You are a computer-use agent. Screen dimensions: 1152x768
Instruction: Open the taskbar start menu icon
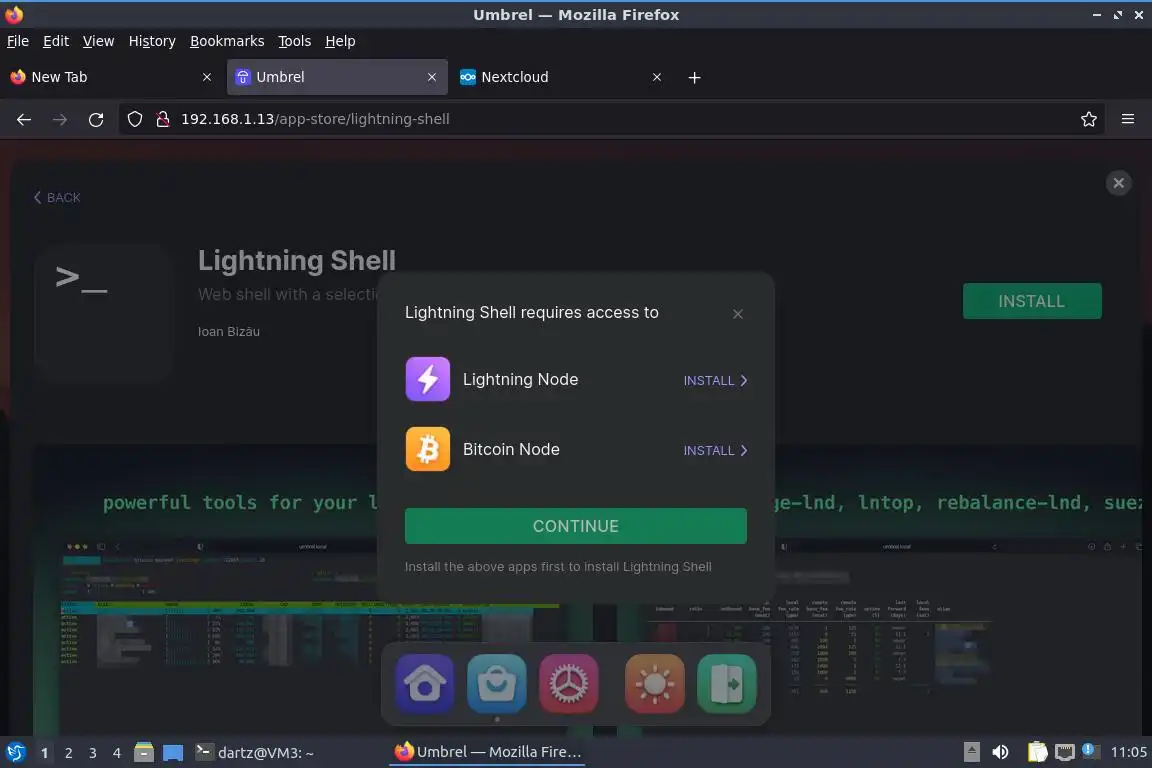15,752
